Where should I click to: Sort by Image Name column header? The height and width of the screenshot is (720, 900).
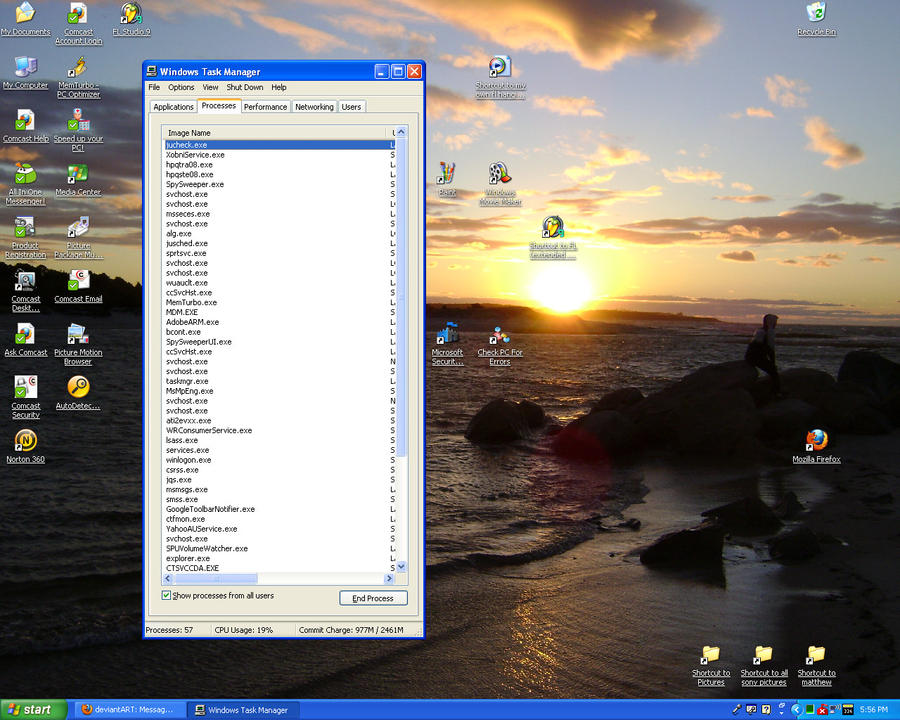(x=274, y=133)
